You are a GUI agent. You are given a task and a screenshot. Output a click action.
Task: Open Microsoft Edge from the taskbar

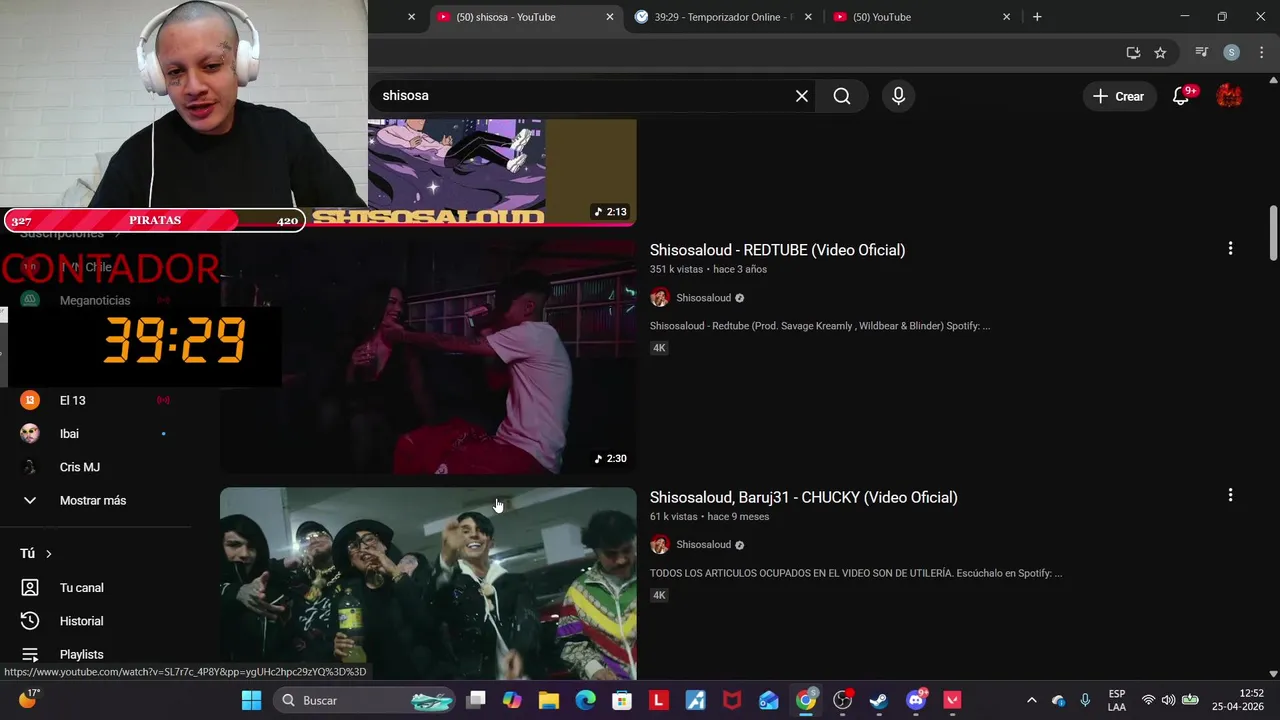pyautogui.click(x=586, y=700)
